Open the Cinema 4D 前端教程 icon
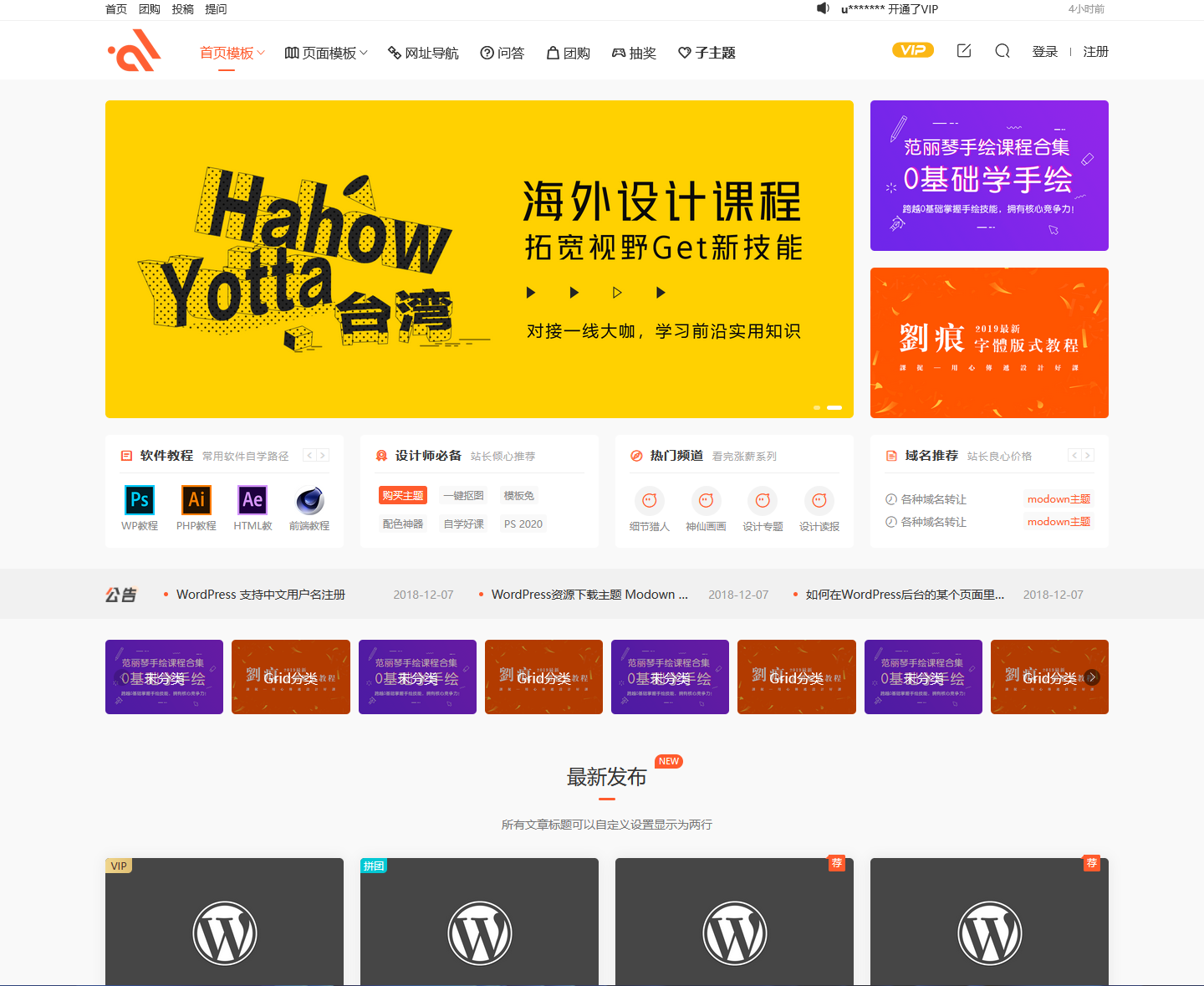 pos(309,500)
